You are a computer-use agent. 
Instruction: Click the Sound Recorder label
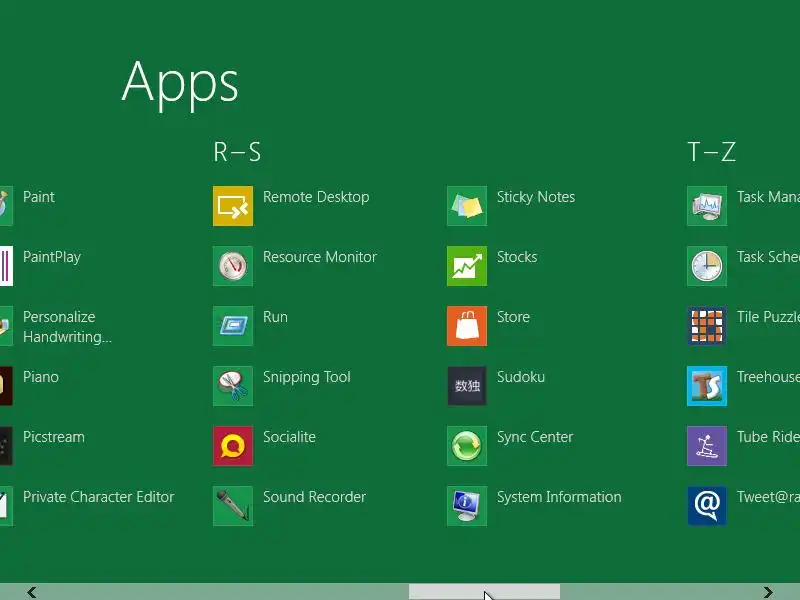click(314, 497)
